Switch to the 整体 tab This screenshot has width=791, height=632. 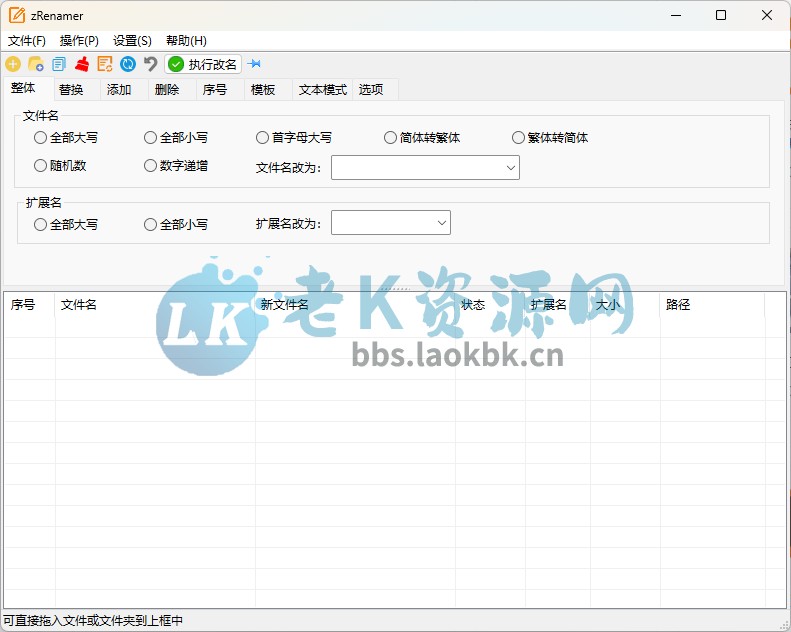(x=28, y=88)
